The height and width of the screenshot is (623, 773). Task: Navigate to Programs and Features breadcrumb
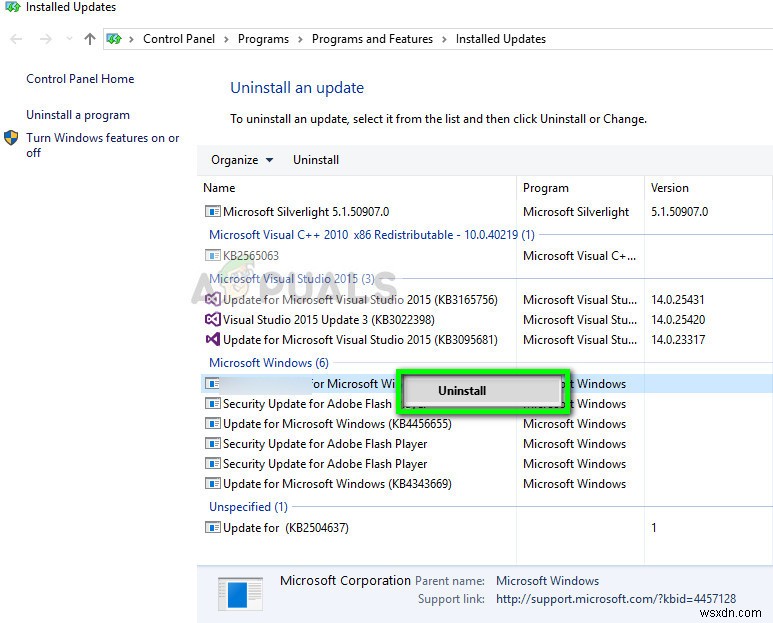tap(372, 39)
